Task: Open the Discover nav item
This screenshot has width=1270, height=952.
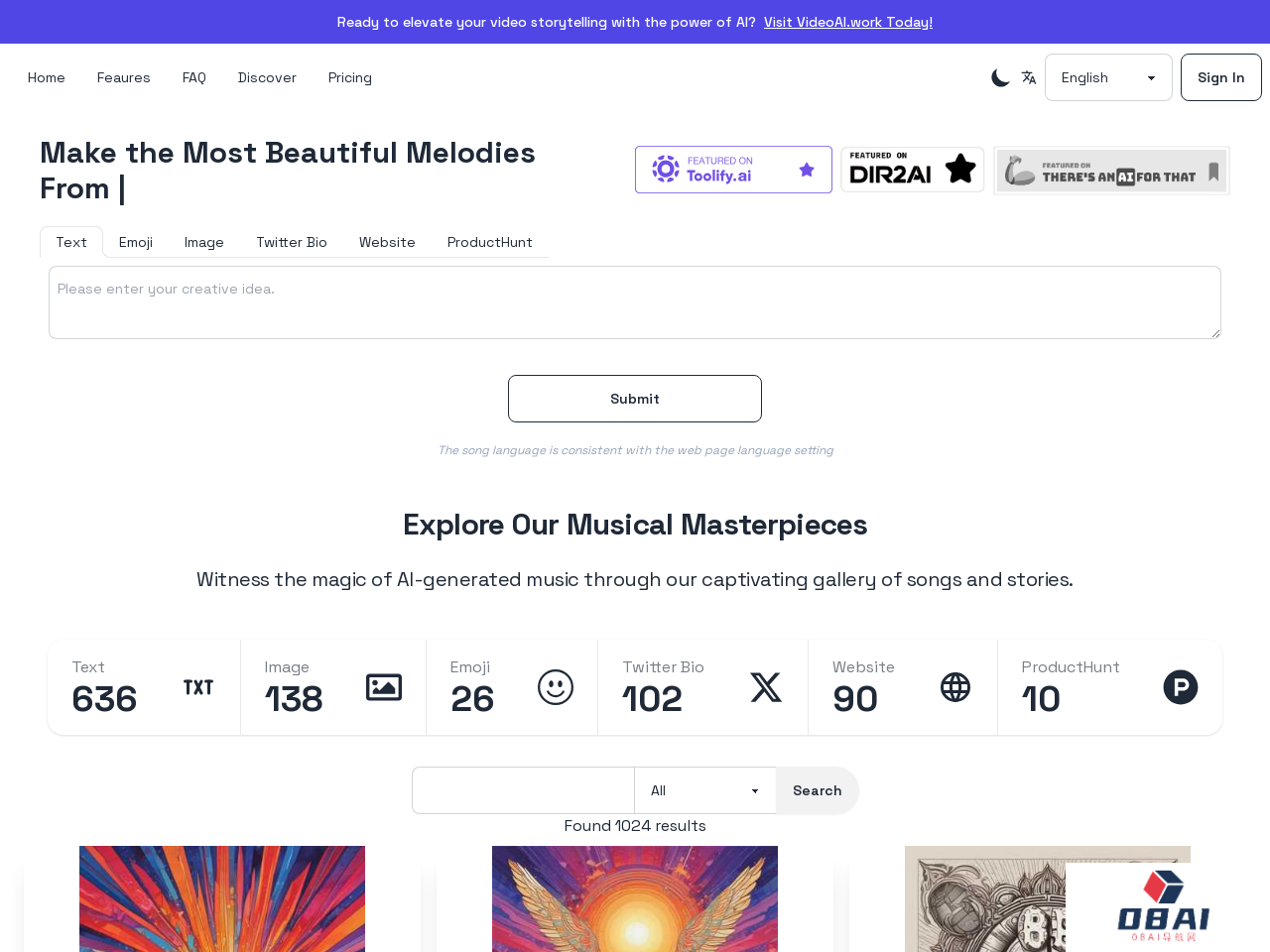Action: tap(267, 77)
